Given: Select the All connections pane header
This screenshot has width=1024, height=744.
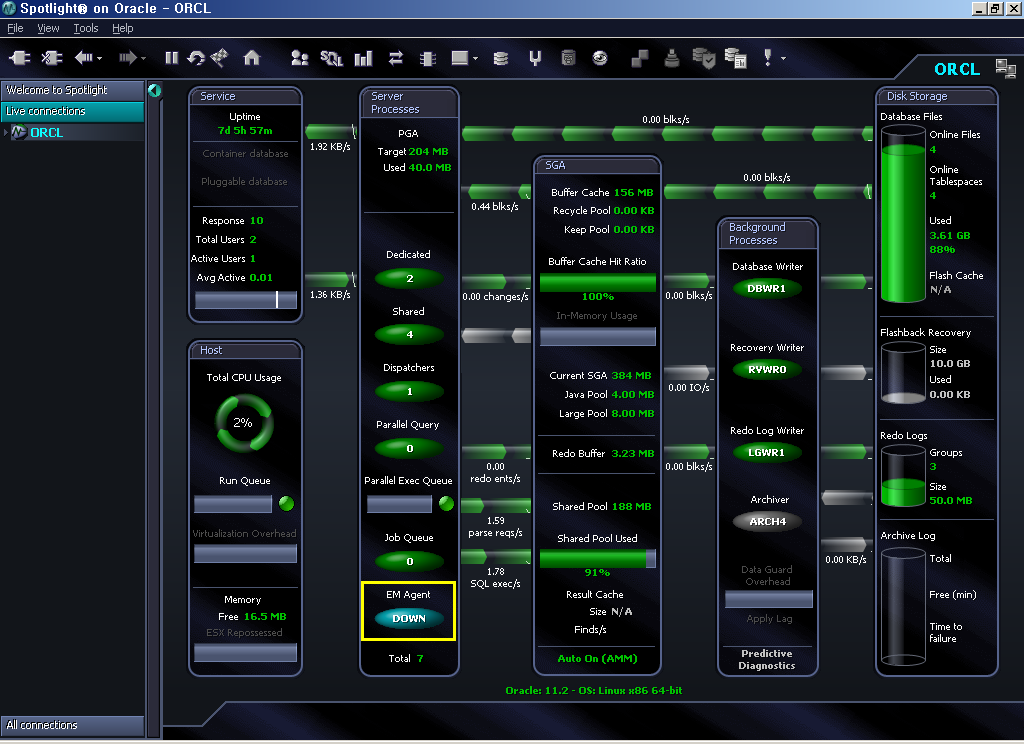Looking at the screenshot, I should pos(72,725).
